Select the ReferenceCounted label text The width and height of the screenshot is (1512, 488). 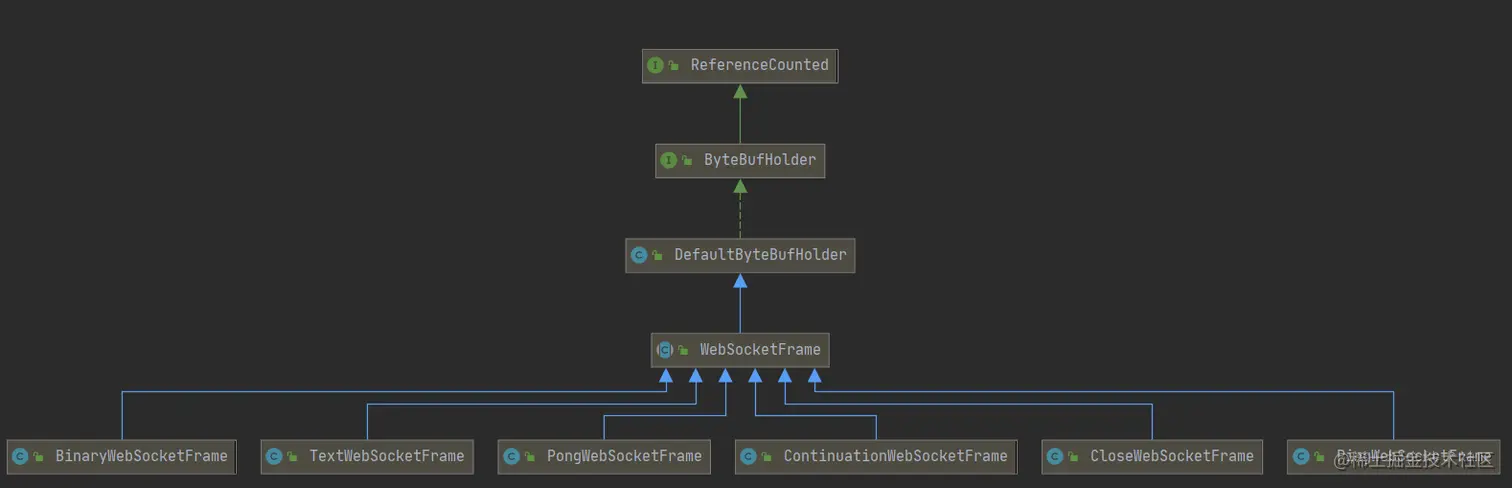point(759,65)
